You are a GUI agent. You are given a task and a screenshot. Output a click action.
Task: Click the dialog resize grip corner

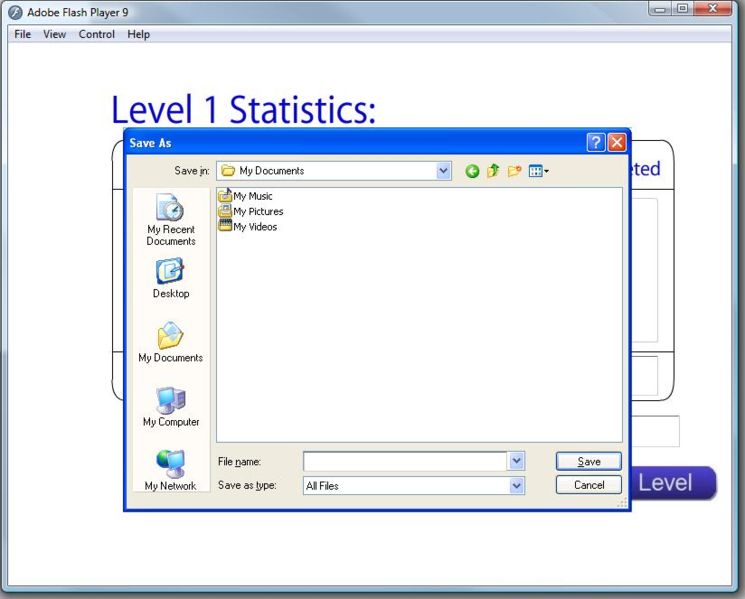tap(622, 503)
